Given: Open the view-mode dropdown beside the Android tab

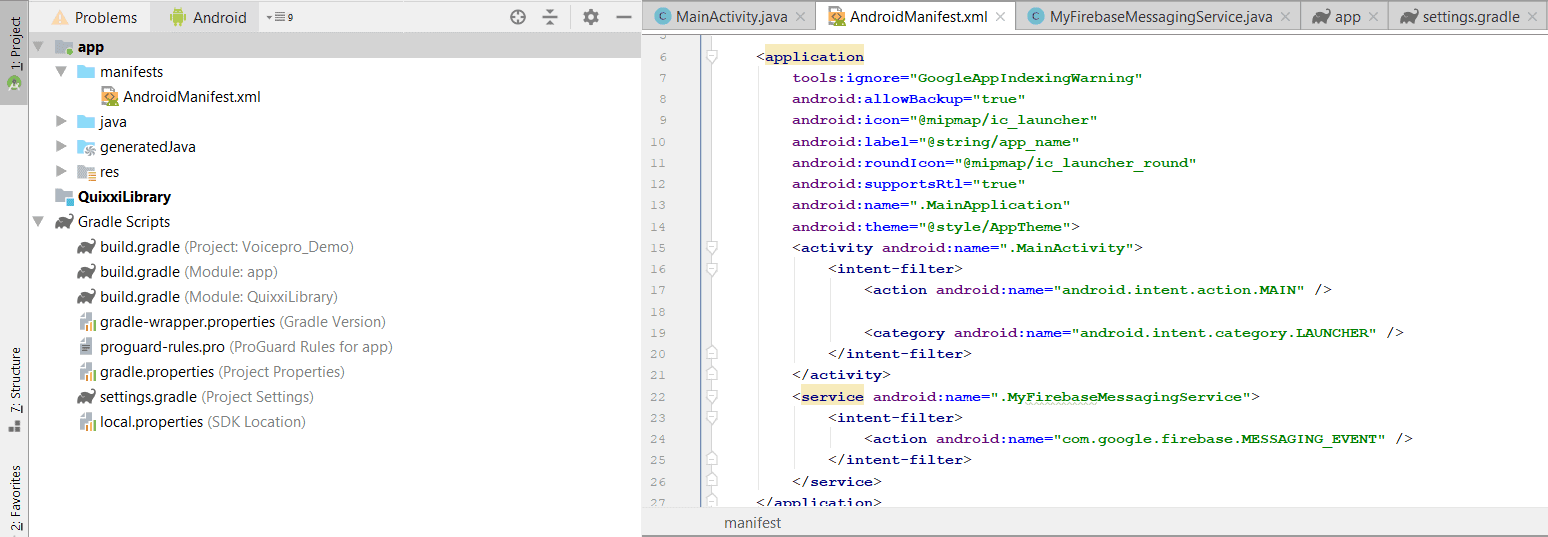Looking at the screenshot, I should pyautogui.click(x=280, y=17).
